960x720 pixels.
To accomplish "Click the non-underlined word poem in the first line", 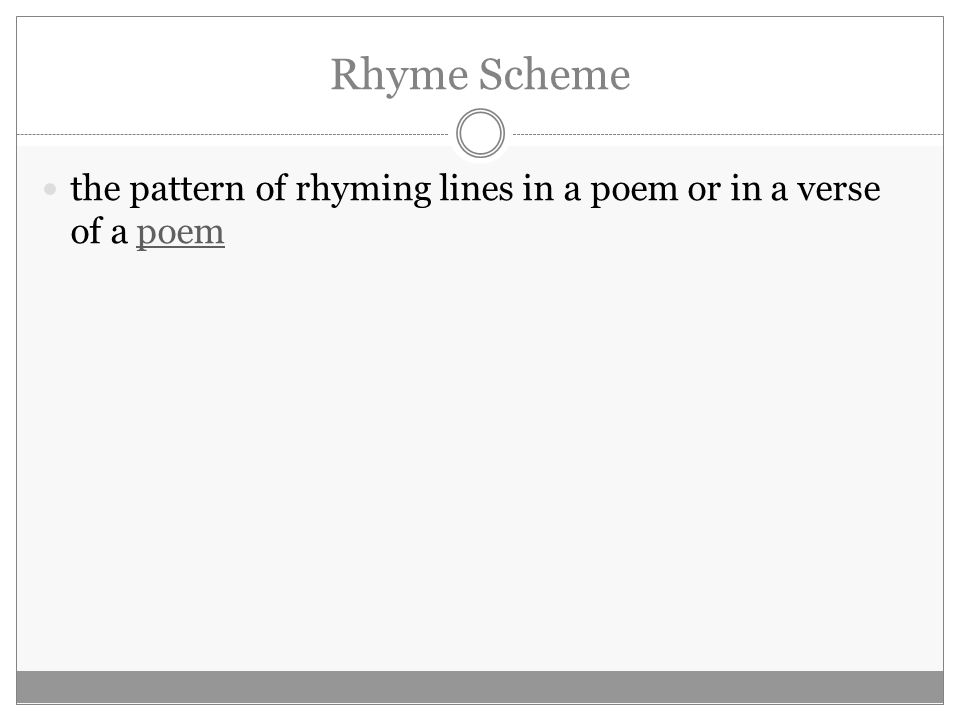I will pyautogui.click(x=634, y=191).
